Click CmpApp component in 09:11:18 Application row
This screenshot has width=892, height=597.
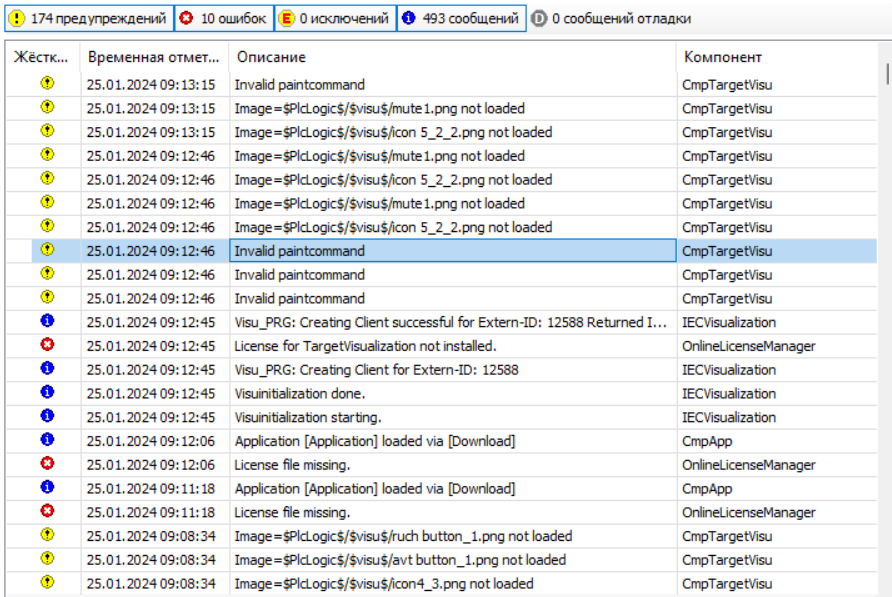(x=707, y=489)
